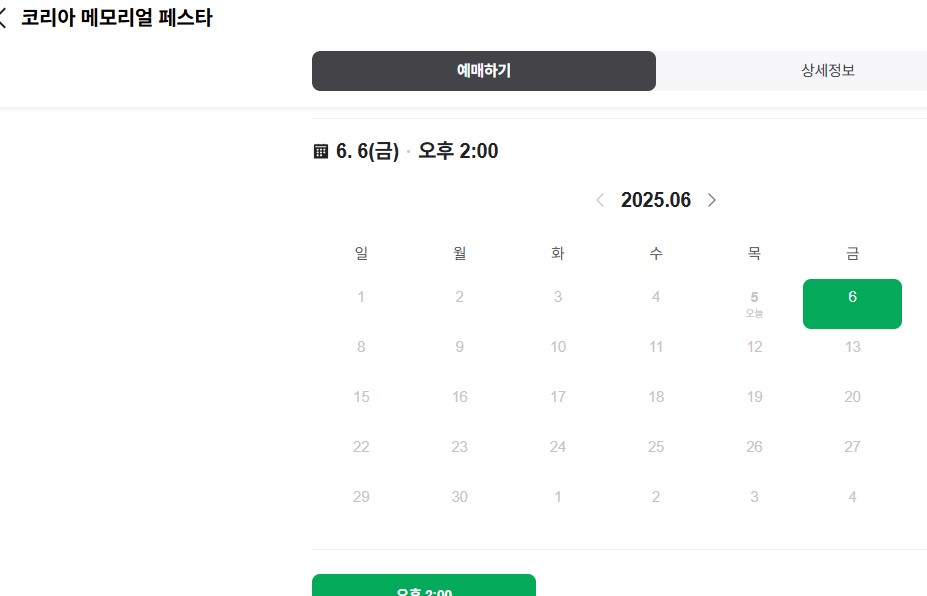Click the 2025.06 month label
This screenshot has width=927, height=596.
tap(655, 200)
